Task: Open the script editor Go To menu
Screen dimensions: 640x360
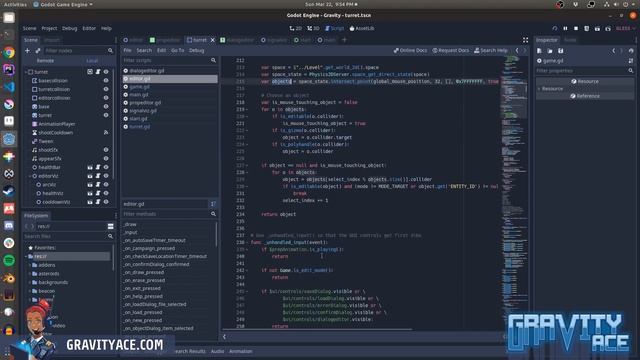Action: [x=178, y=51]
